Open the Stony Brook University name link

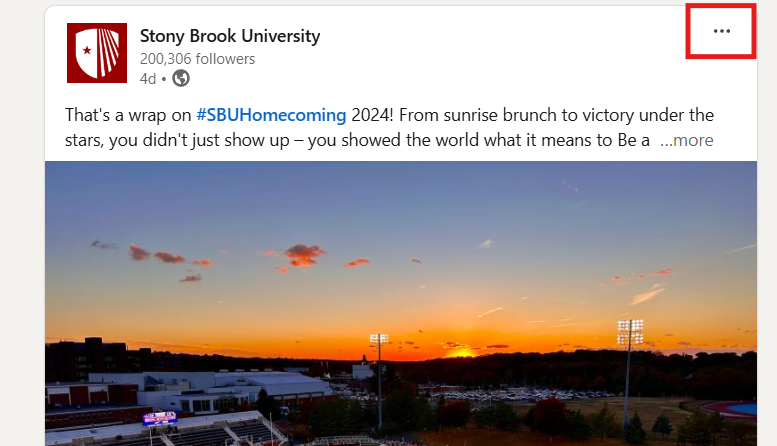(230, 36)
